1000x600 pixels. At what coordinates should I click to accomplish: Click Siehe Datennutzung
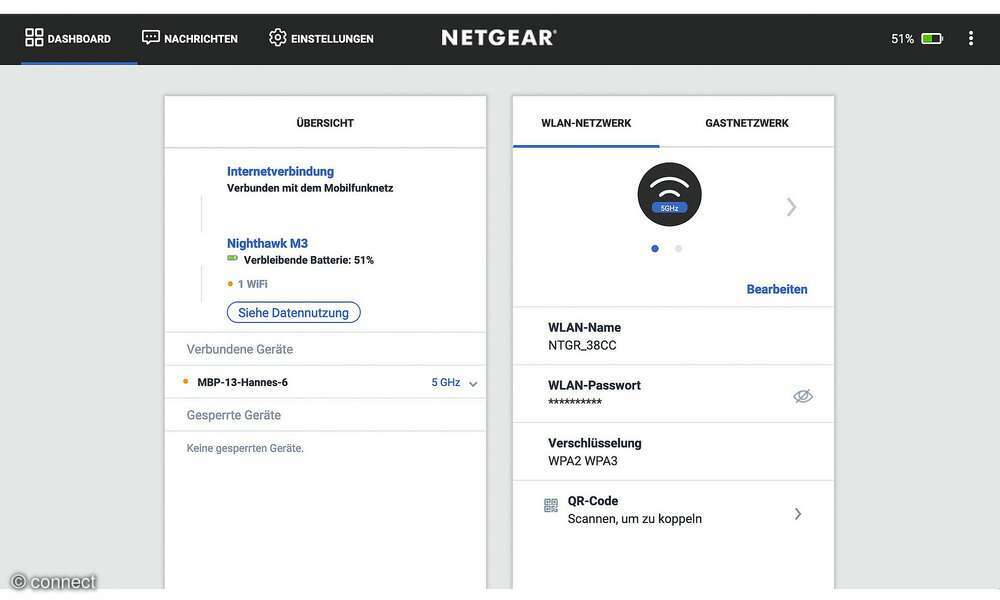[294, 310]
